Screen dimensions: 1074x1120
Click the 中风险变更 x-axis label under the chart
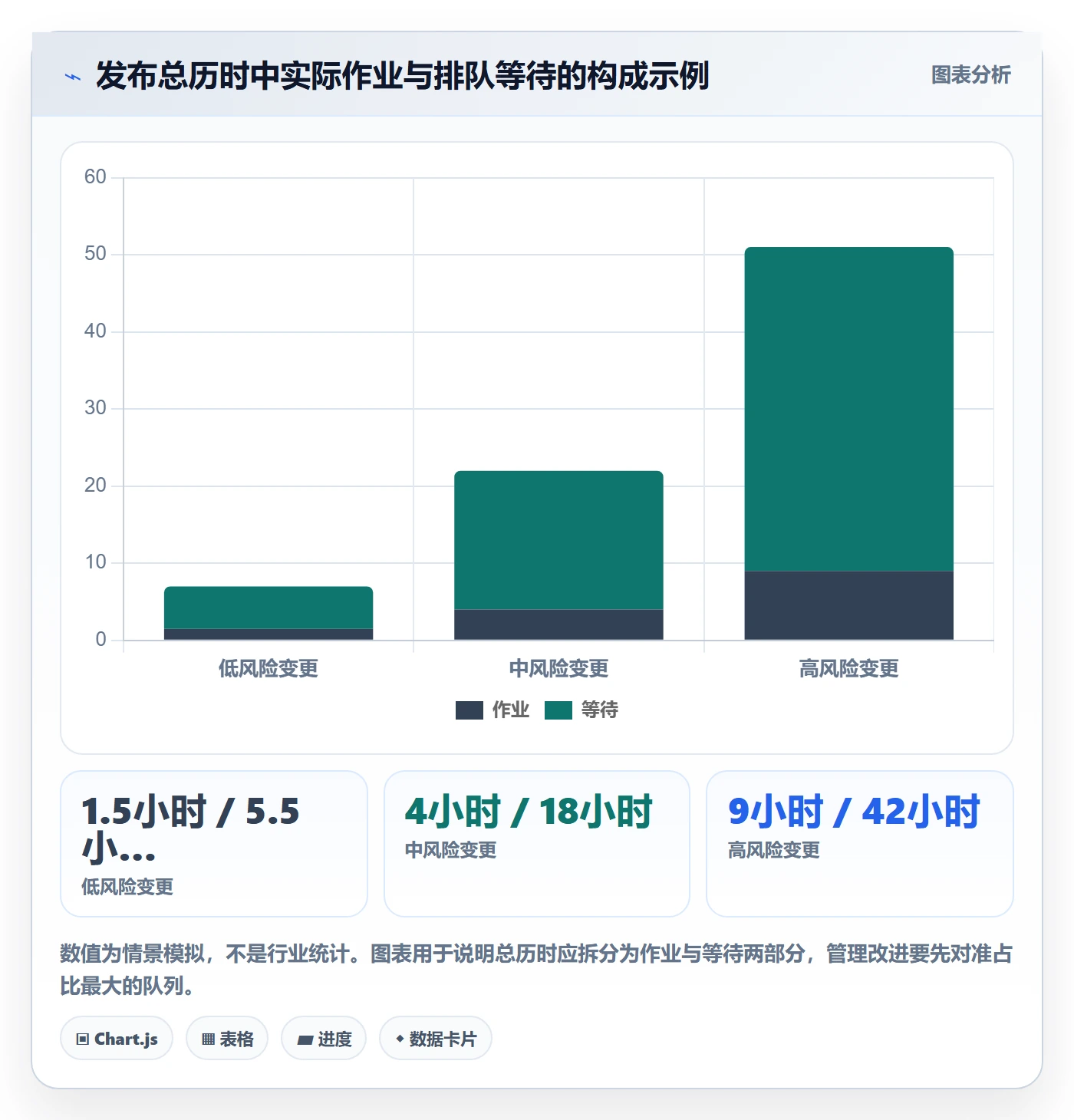[x=558, y=669]
